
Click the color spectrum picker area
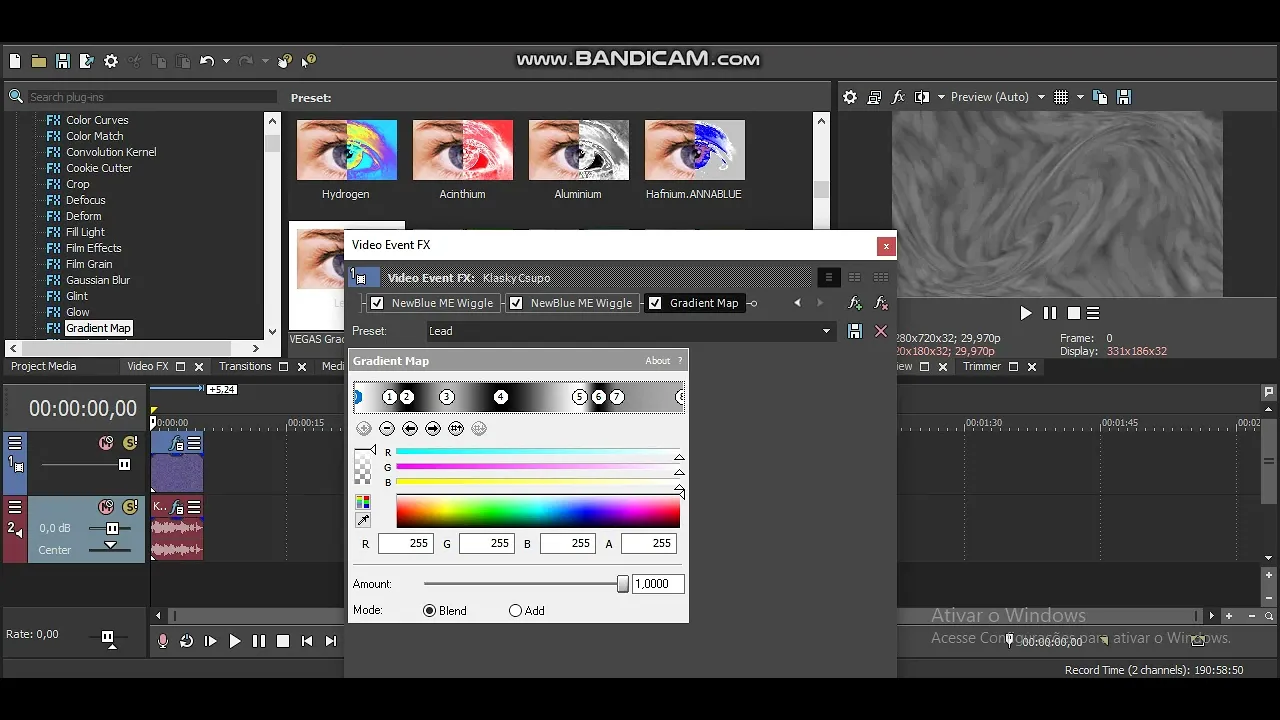(538, 511)
